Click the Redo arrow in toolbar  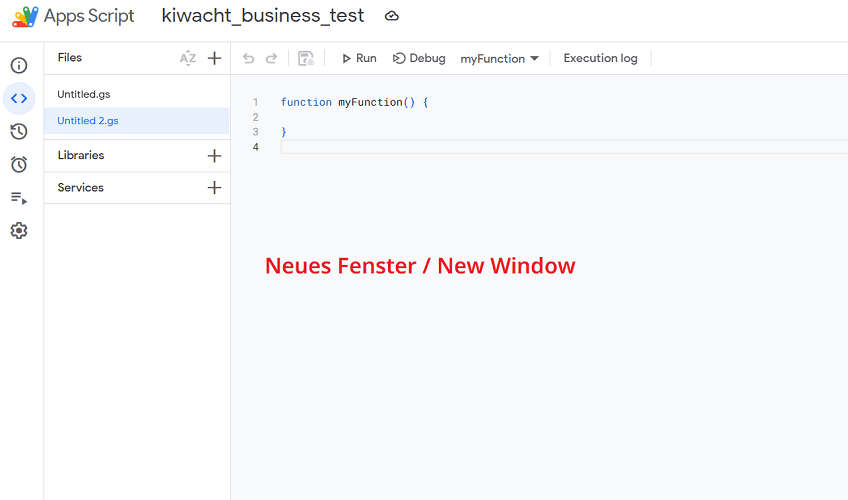click(x=271, y=58)
